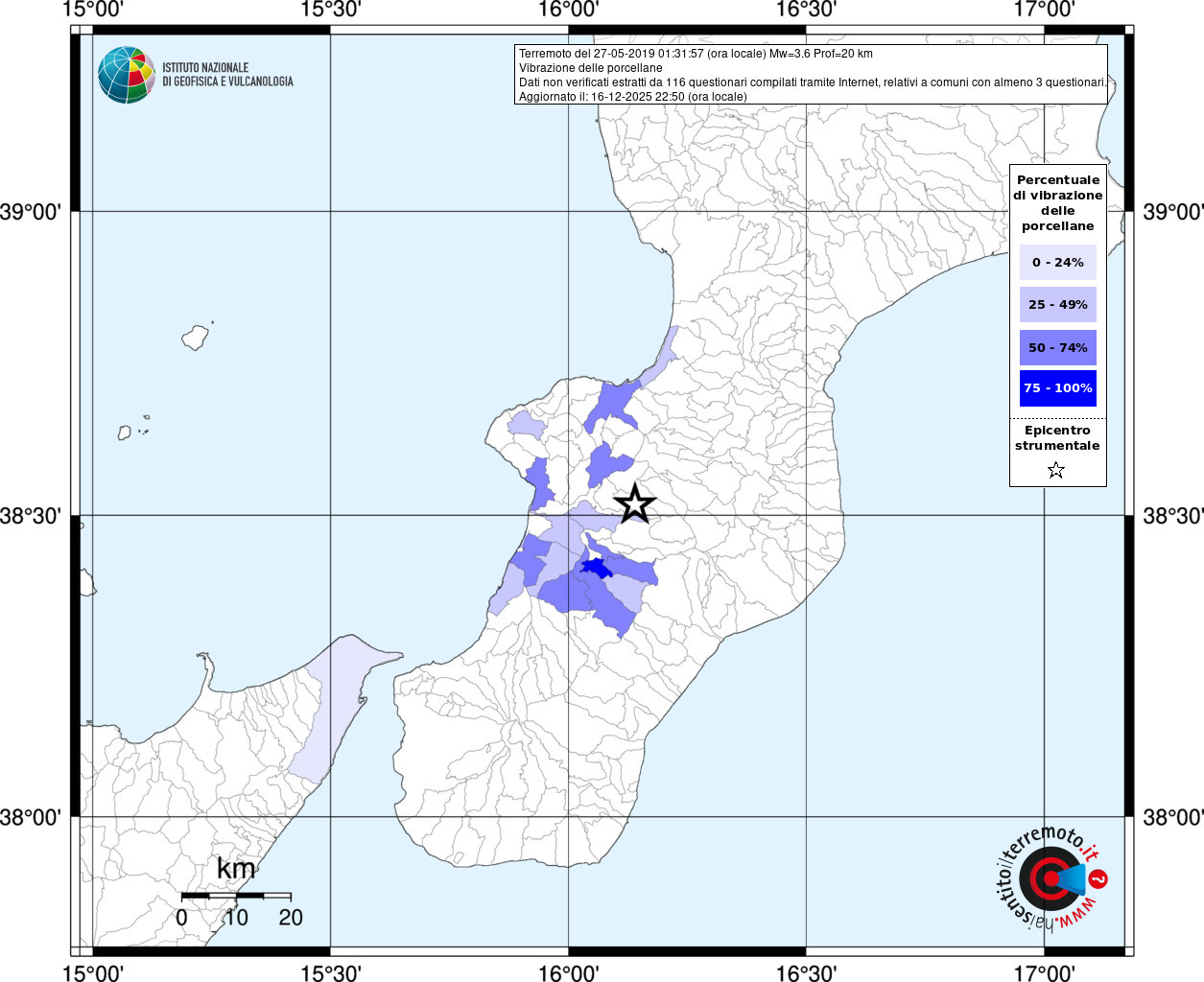The image size is (1204, 982).
Task: Click the 'Istituto Nazionale di Geofisica e Vulcanologia' text
Action: click(227, 75)
